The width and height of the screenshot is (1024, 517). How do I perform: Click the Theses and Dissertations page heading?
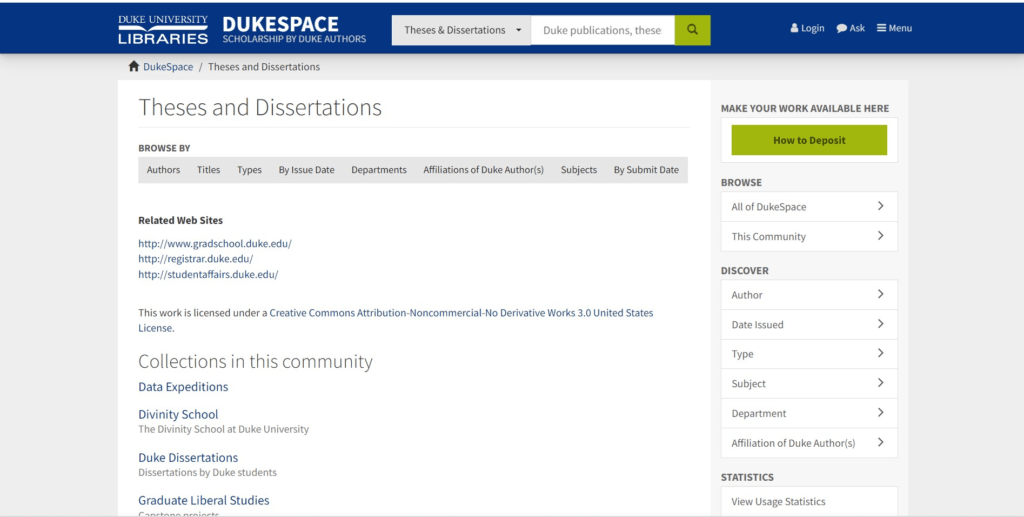point(260,107)
